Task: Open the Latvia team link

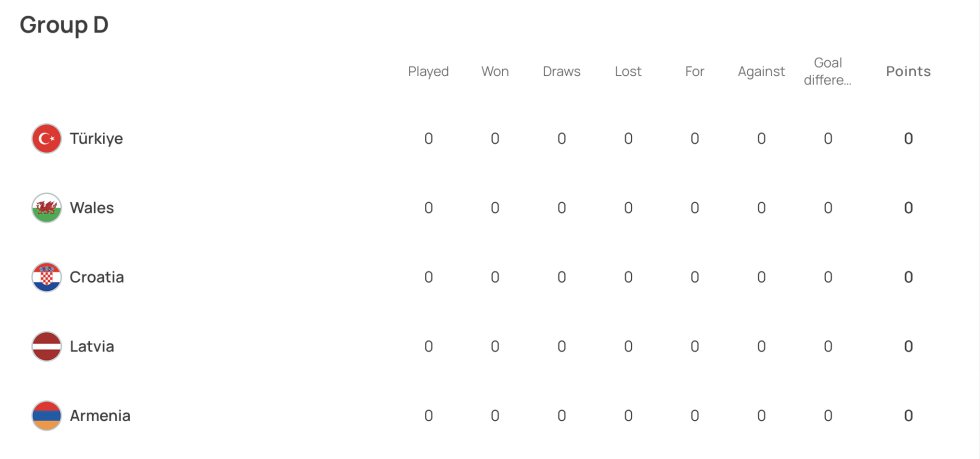Action: coord(92,346)
